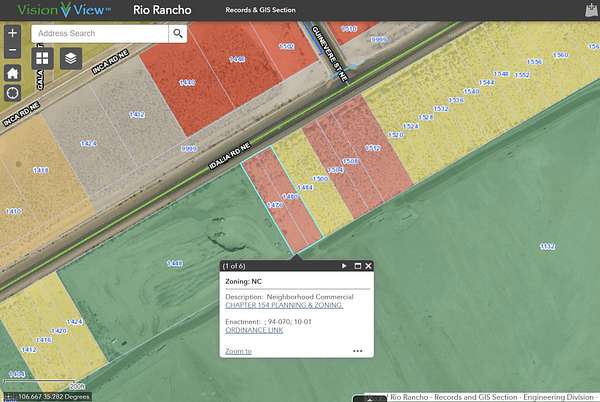This screenshot has height=402, width=600.
Task: Click the address search magnifier
Action: (x=177, y=33)
